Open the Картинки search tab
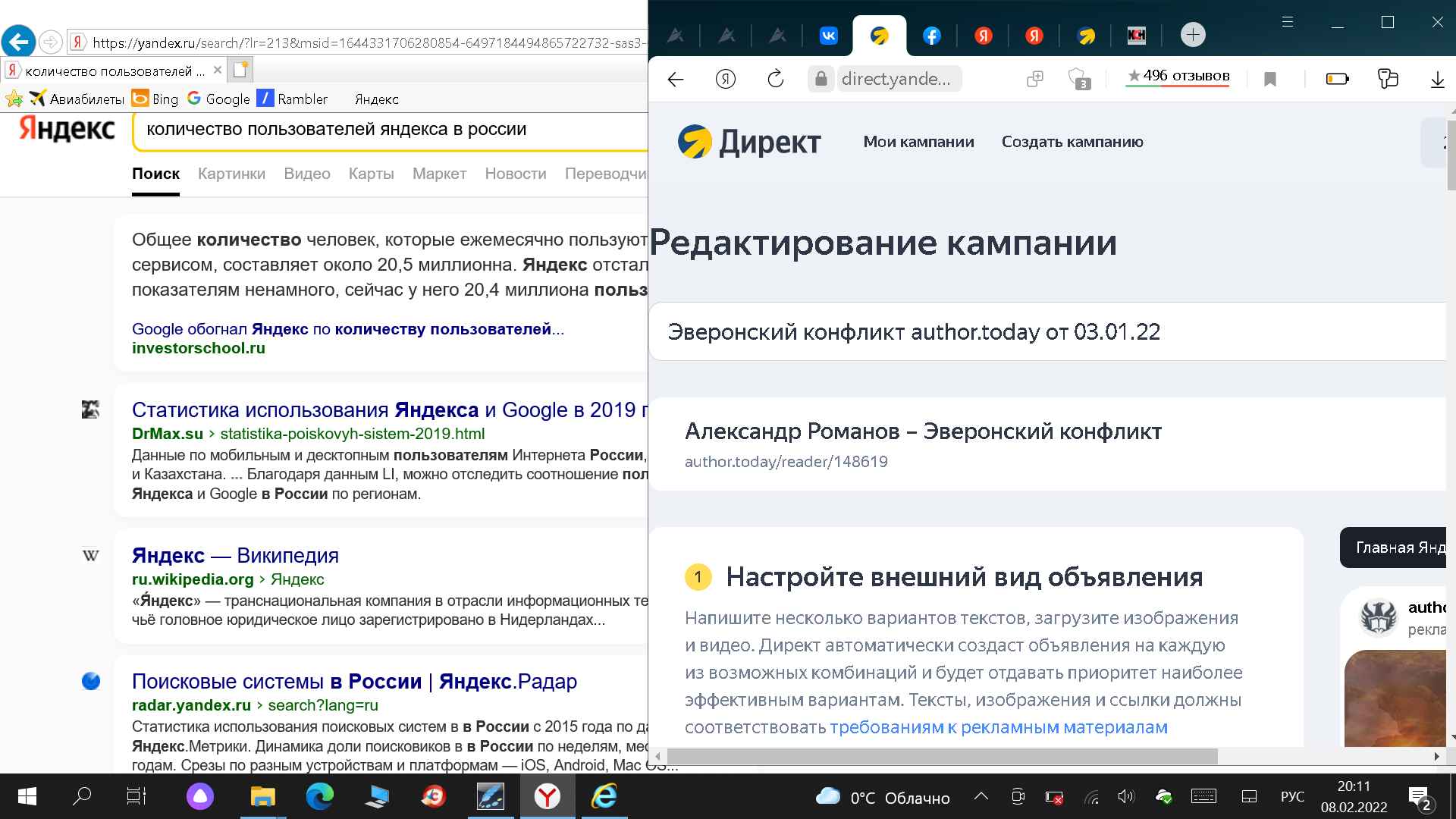This screenshot has width=1456, height=819. pos(231,174)
